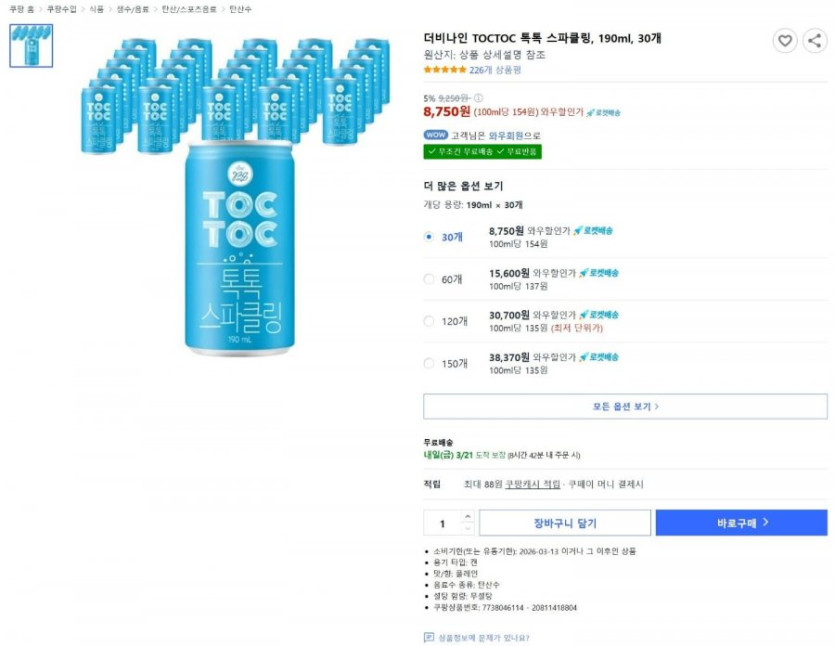Open 탄산수 breadcrumb category
The height and width of the screenshot is (646, 835).
[x=240, y=9]
